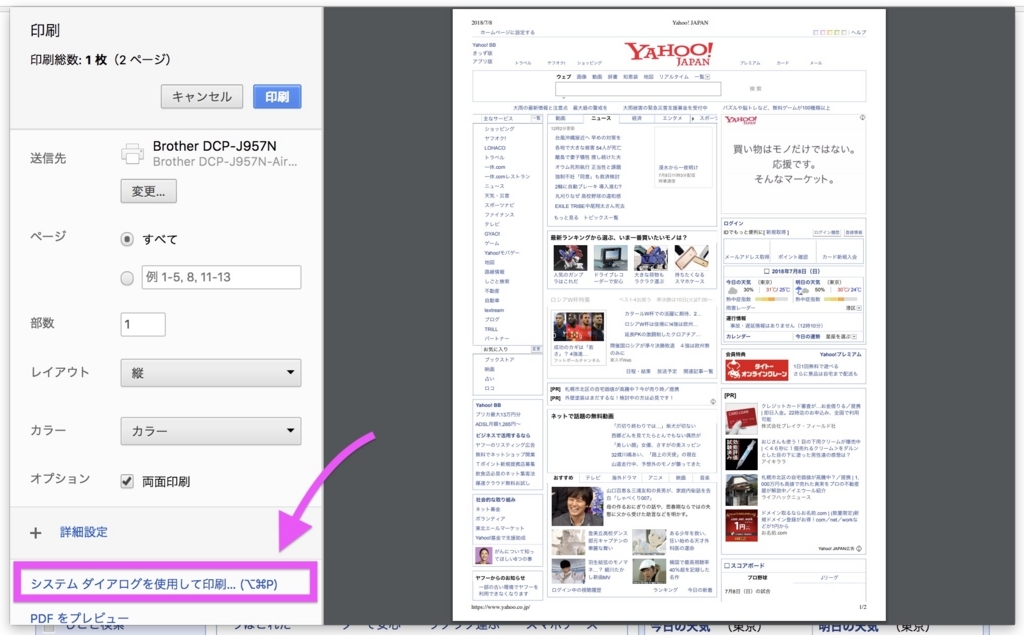Click the 印刷総数: 1 枚 summary text
Screen dimensions: 1024x635
tap(100, 59)
